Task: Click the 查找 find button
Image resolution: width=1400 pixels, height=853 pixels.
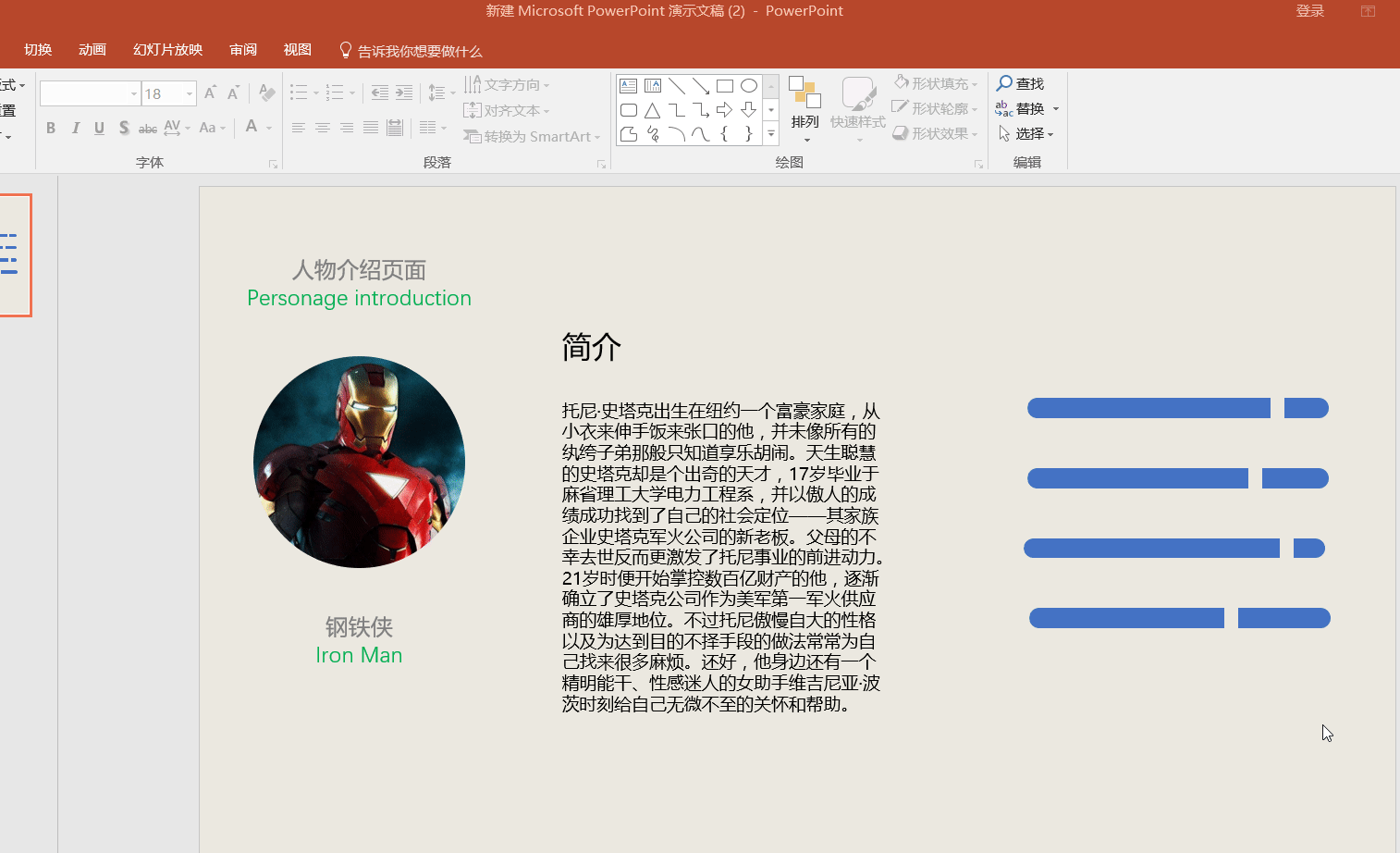Action: pyautogui.click(x=1020, y=84)
